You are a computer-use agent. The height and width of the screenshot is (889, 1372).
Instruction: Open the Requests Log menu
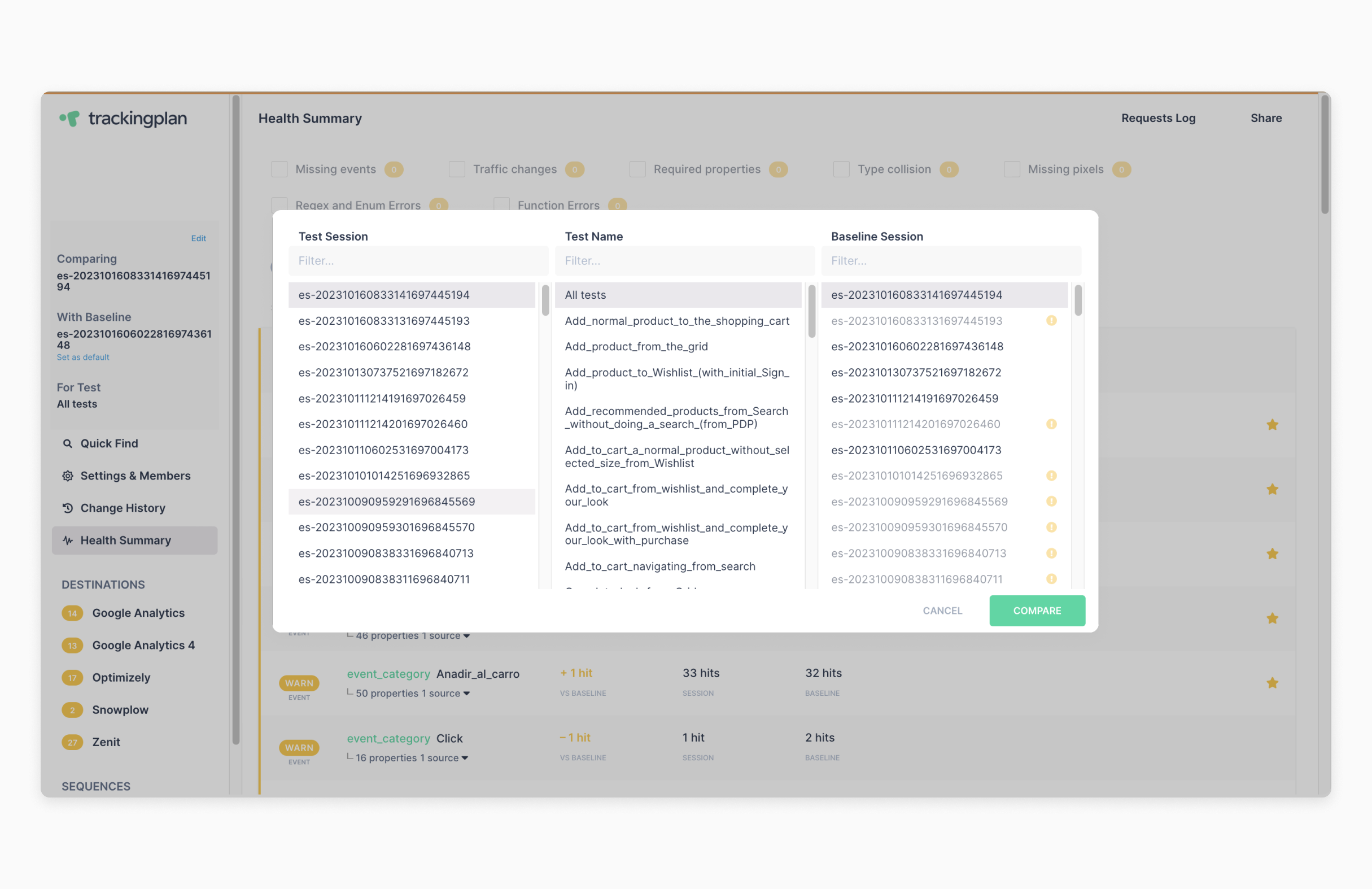click(1157, 118)
